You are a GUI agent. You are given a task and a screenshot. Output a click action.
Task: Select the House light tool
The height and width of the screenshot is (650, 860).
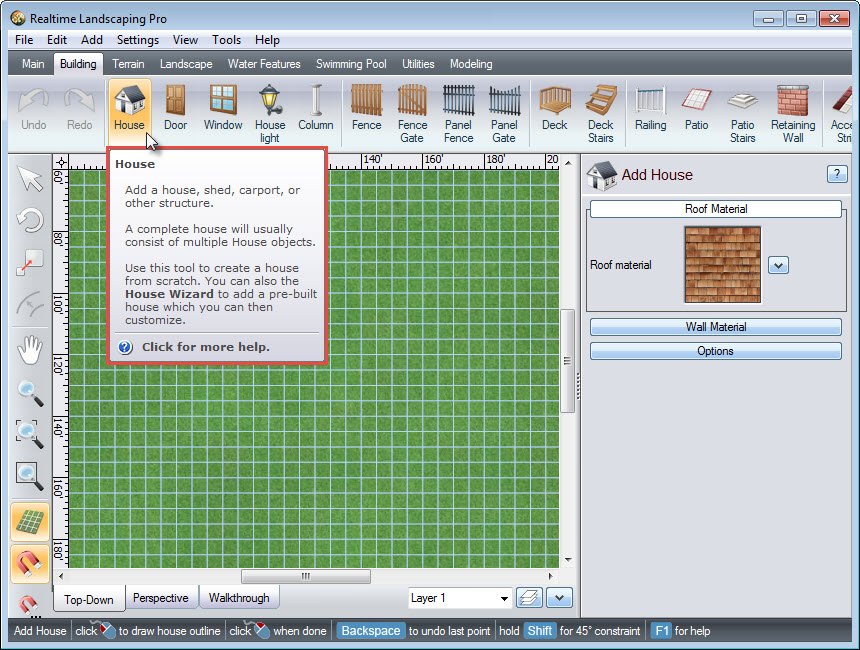pyautogui.click(x=270, y=112)
